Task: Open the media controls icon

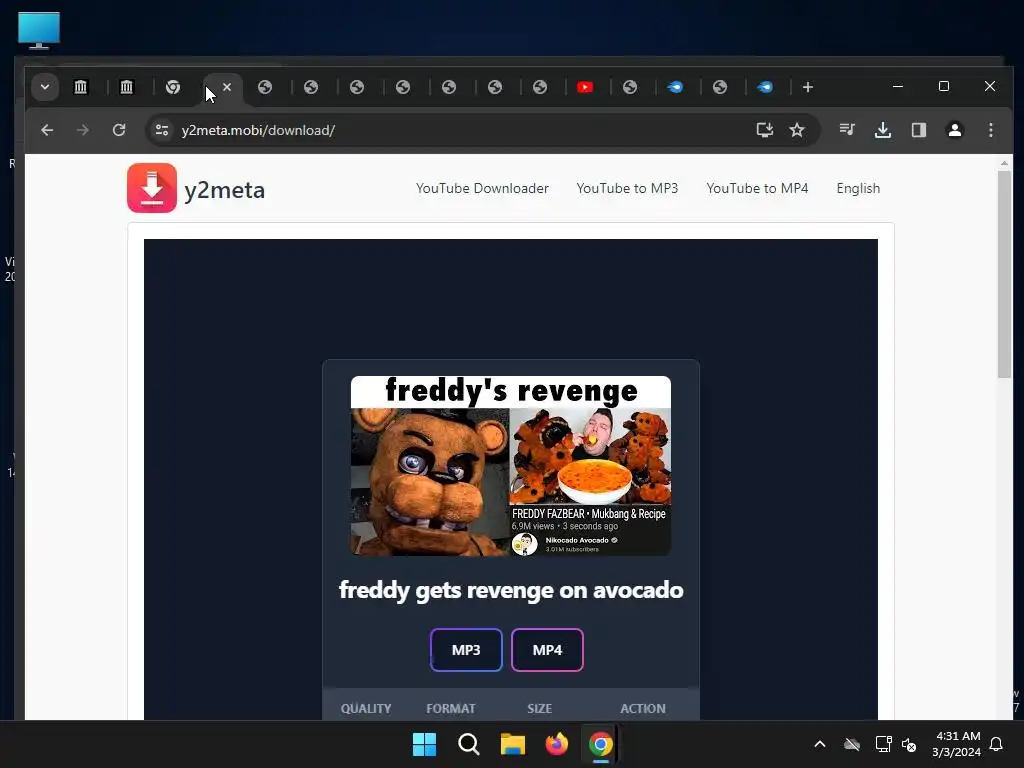Action: [x=847, y=130]
